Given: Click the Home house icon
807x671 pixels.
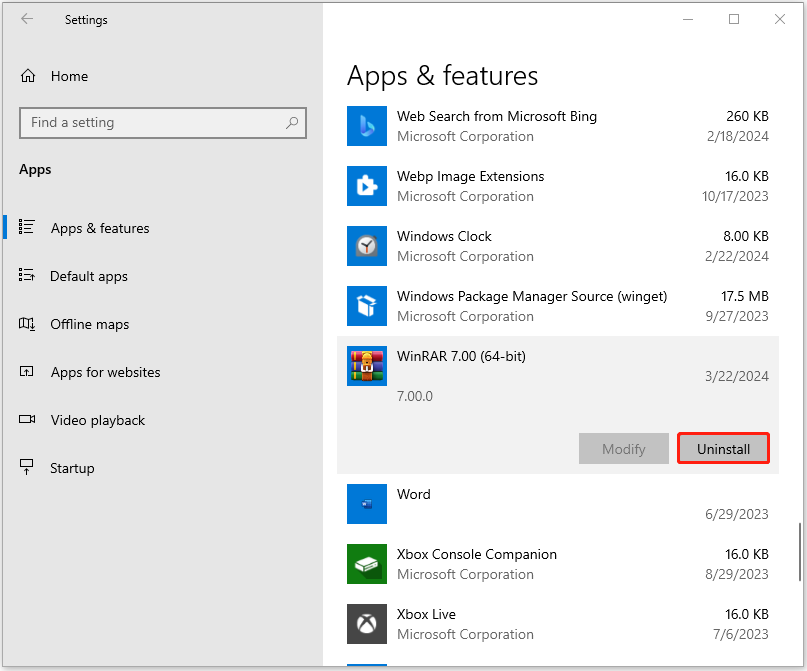Looking at the screenshot, I should (28, 76).
